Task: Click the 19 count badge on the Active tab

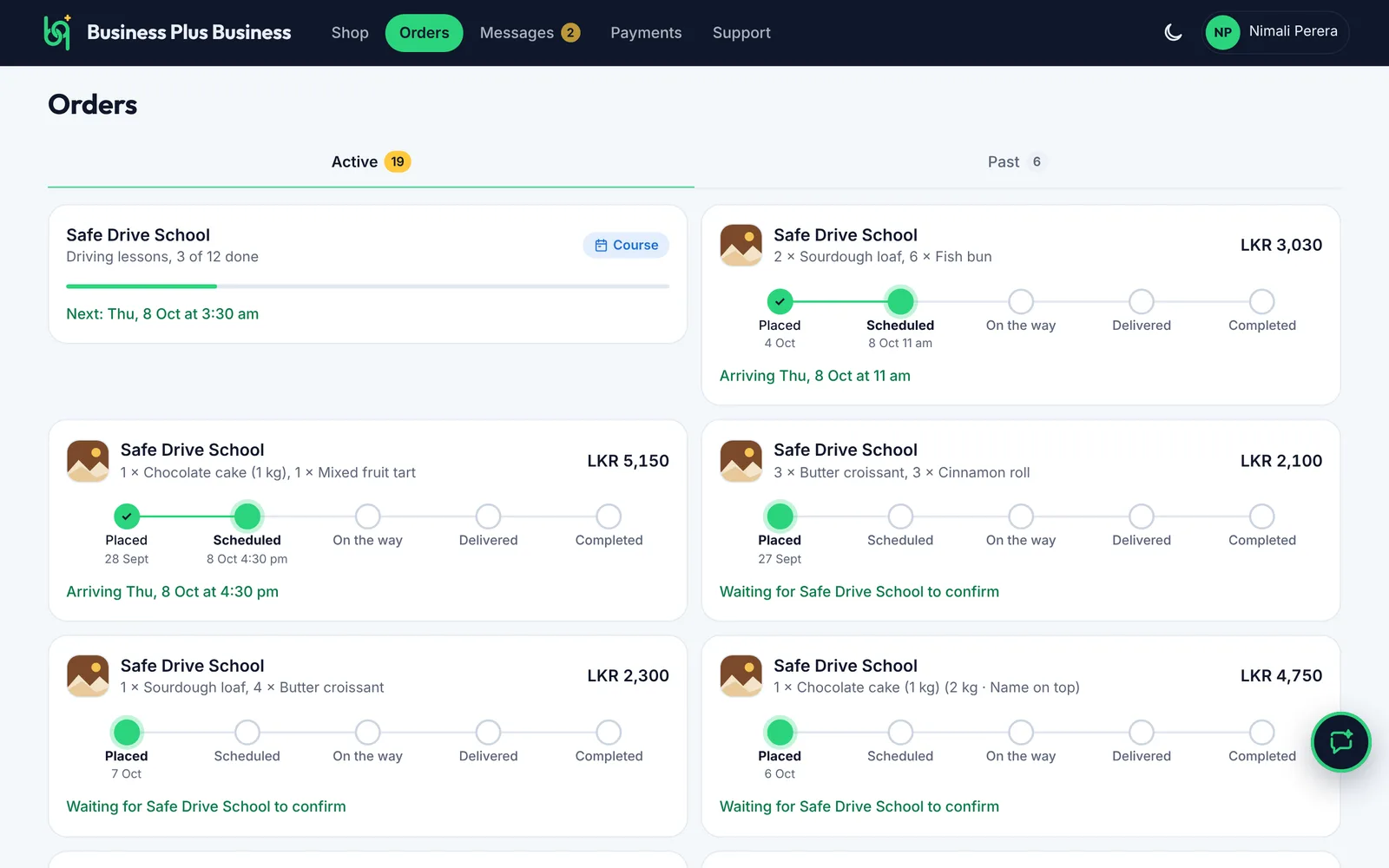Action: 398,162
